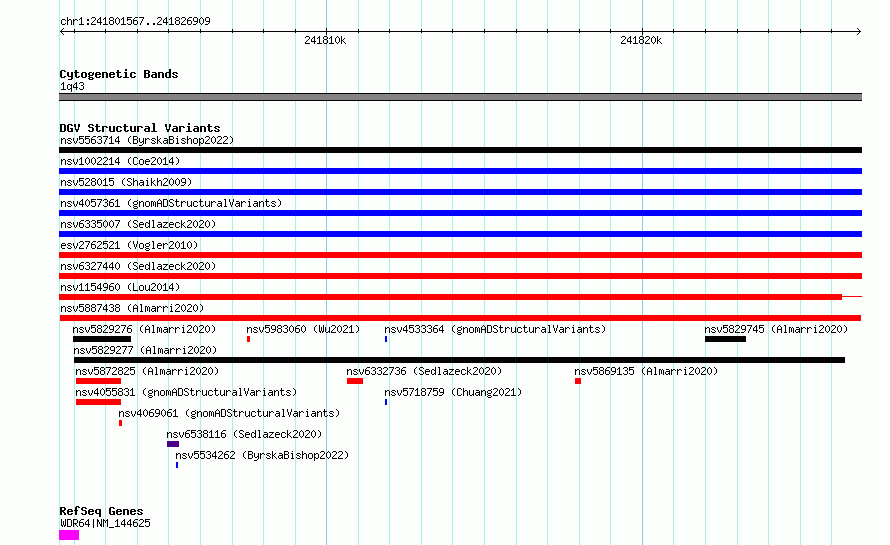The width and height of the screenshot is (890, 545).
Task: Click the gray 1q43 cytogenetic band bar
Action: point(460,97)
